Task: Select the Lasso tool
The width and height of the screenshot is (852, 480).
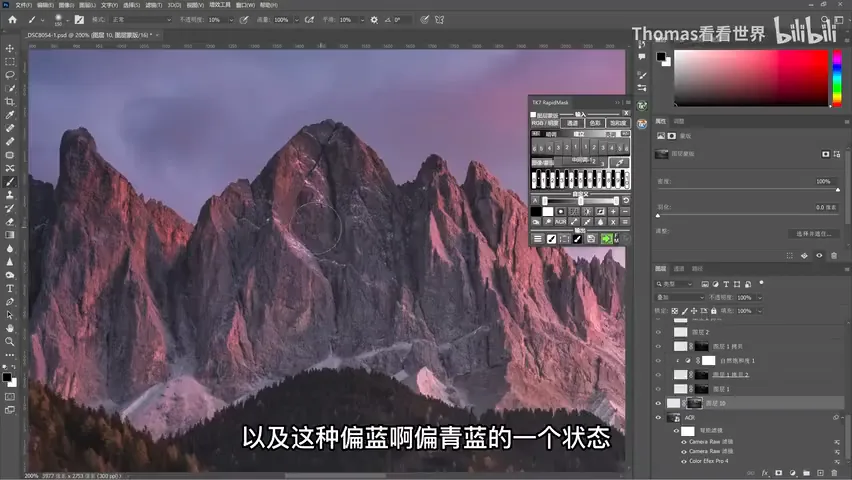Action: [x=10, y=75]
